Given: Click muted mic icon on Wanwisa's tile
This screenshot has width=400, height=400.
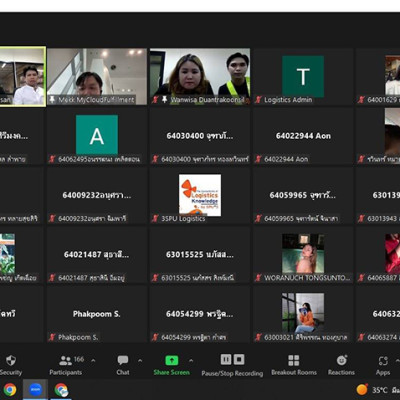Looking at the screenshot, I should coord(155,99).
